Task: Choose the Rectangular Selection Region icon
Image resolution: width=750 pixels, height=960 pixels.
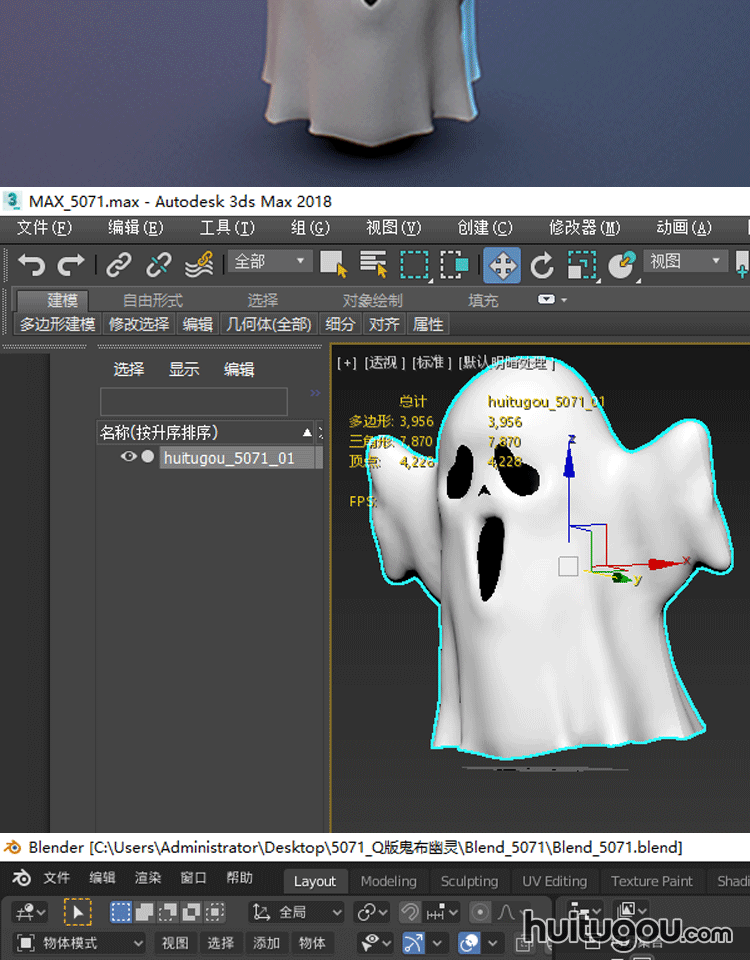Action: [414, 264]
